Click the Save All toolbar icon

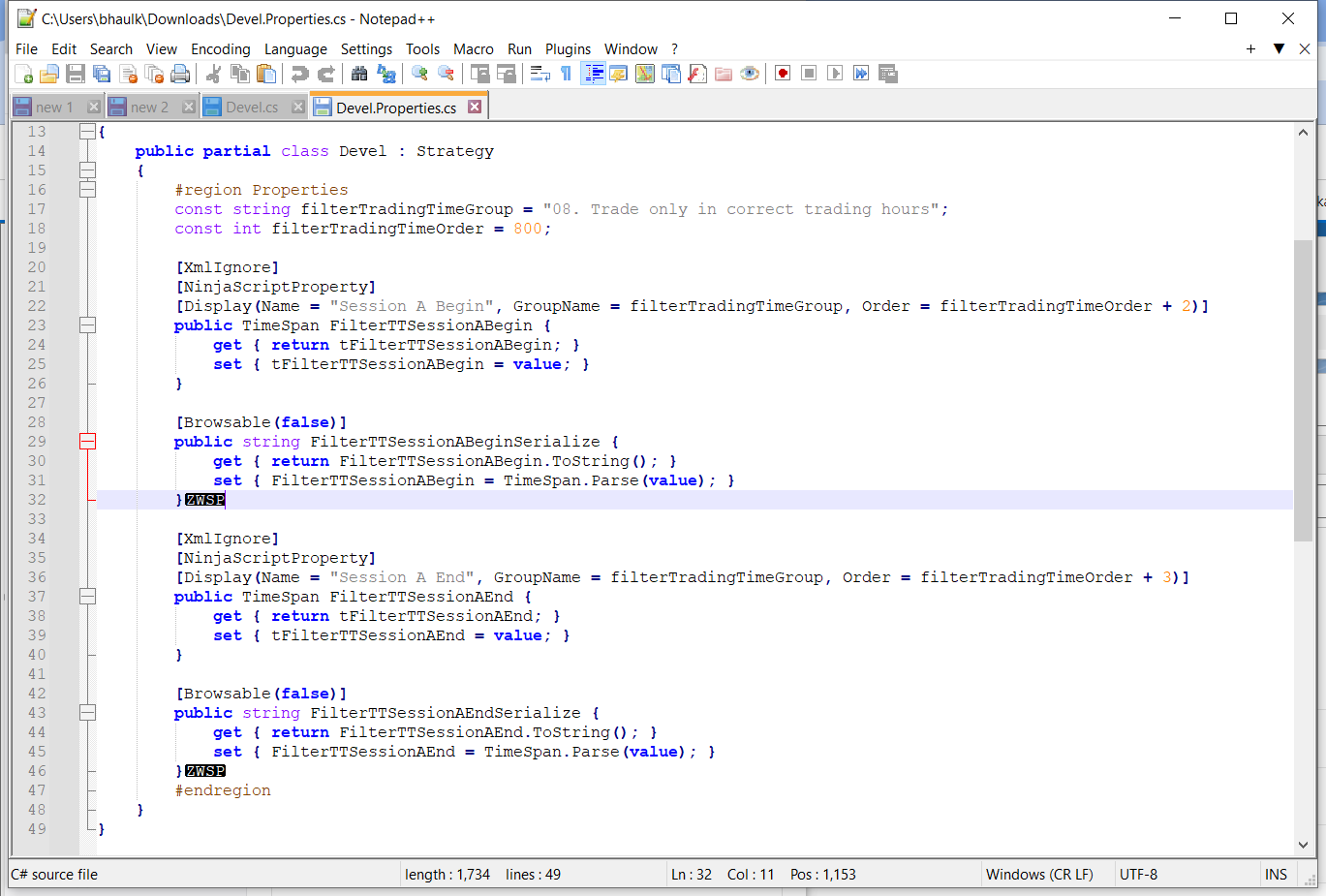(x=102, y=74)
